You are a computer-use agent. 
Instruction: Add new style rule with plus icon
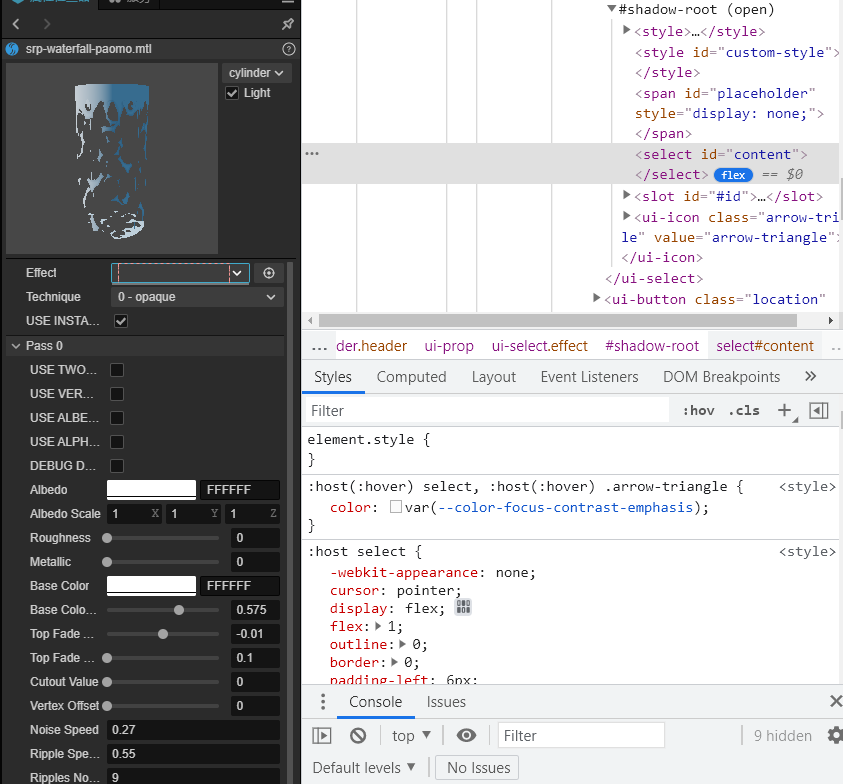coord(785,411)
